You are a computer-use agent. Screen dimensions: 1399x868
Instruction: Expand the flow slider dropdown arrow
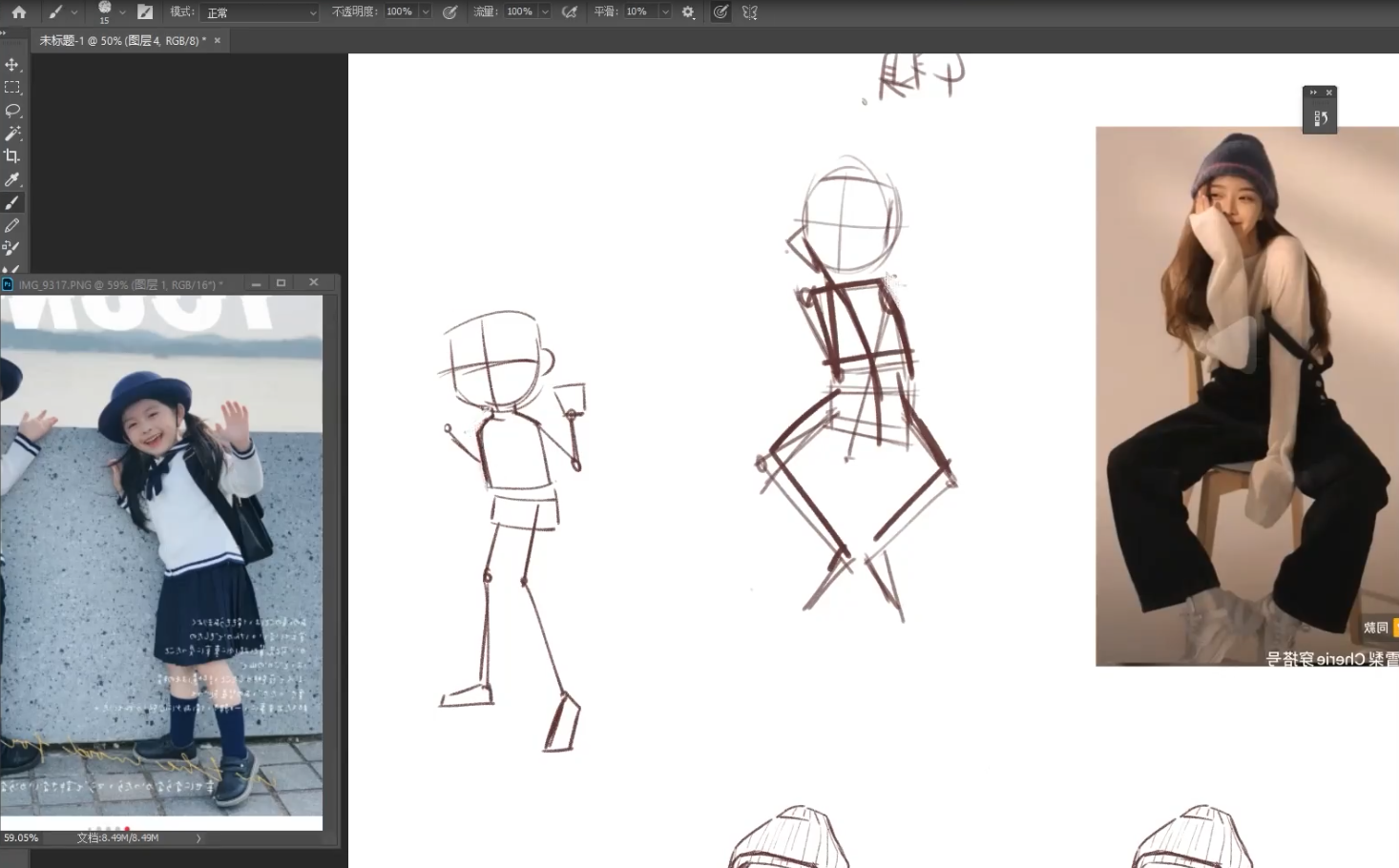click(545, 12)
